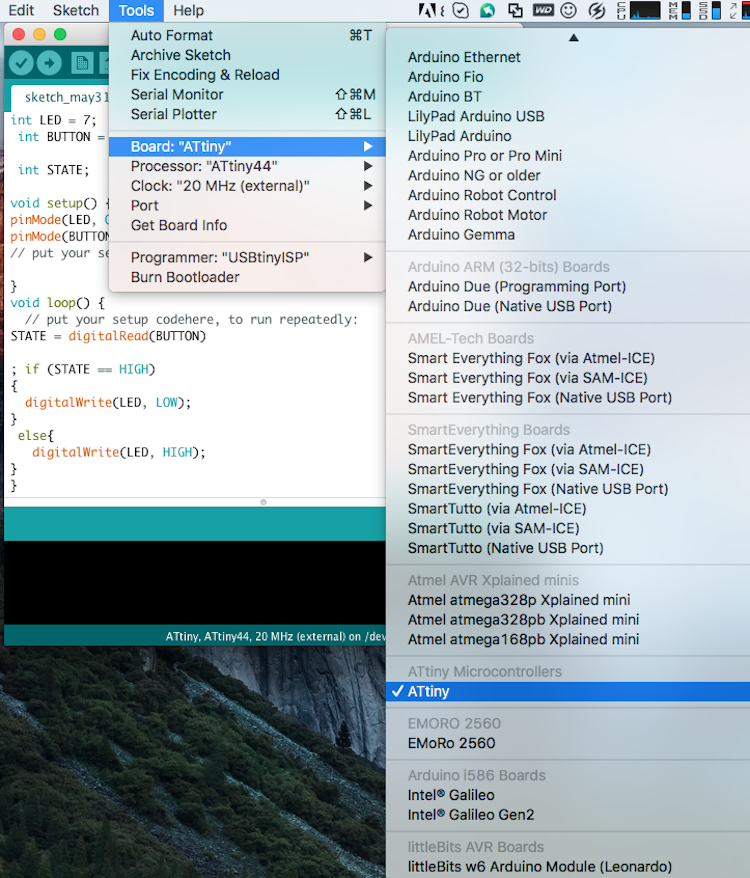Select Arduino NG or older board
Image resolution: width=750 pixels, height=878 pixels.
click(568, 175)
